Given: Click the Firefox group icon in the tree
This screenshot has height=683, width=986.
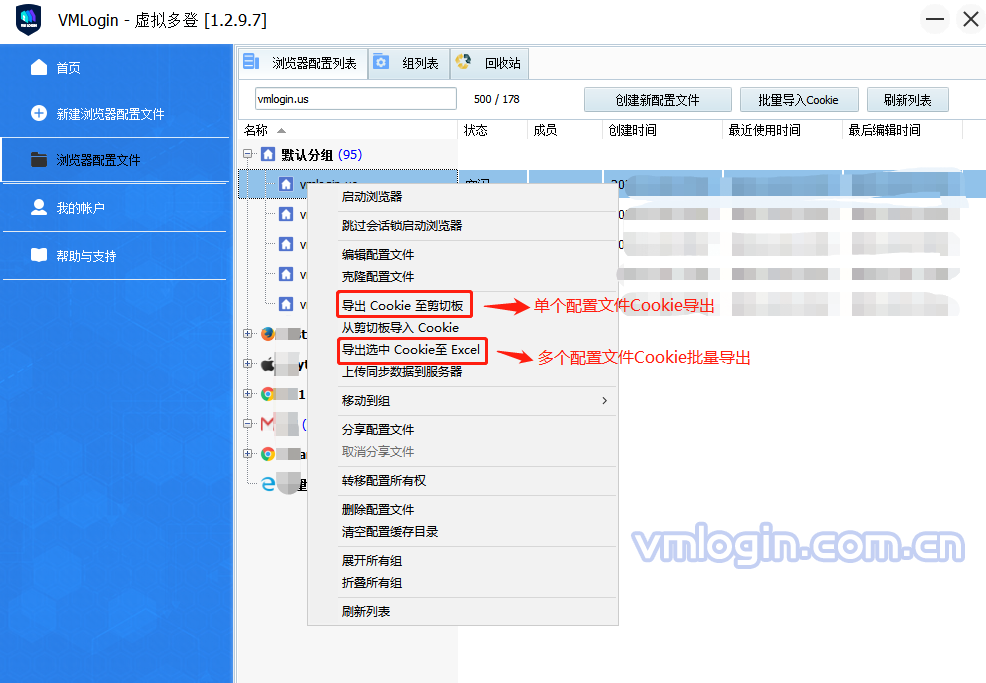Looking at the screenshot, I should point(268,334).
